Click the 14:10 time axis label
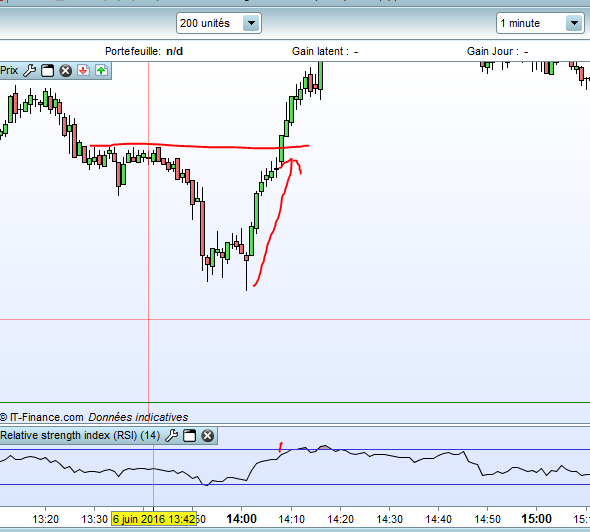The width and height of the screenshot is (590, 532). [291, 519]
